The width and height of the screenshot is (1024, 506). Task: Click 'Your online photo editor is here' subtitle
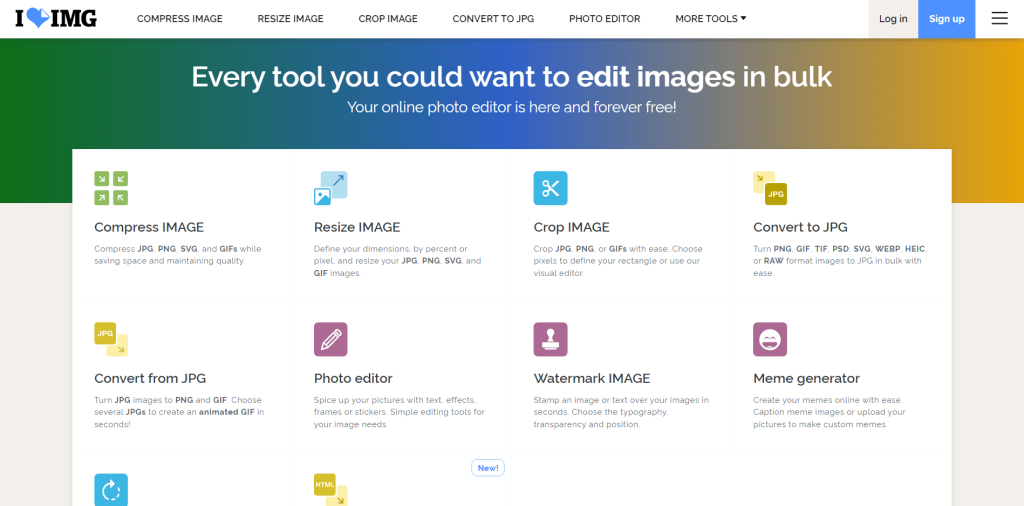coord(512,107)
